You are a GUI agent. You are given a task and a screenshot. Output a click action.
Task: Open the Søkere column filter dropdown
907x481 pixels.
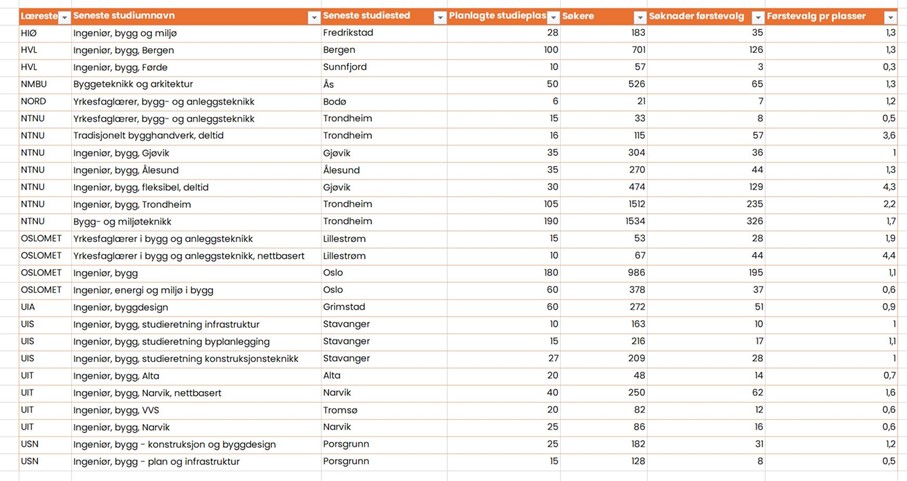[640, 18]
